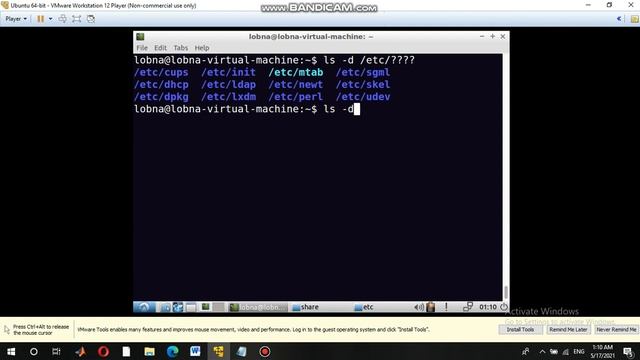The width and height of the screenshot is (640, 360).
Task: Open network connections icon in Lubuntu tray
Action: click(x=468, y=307)
